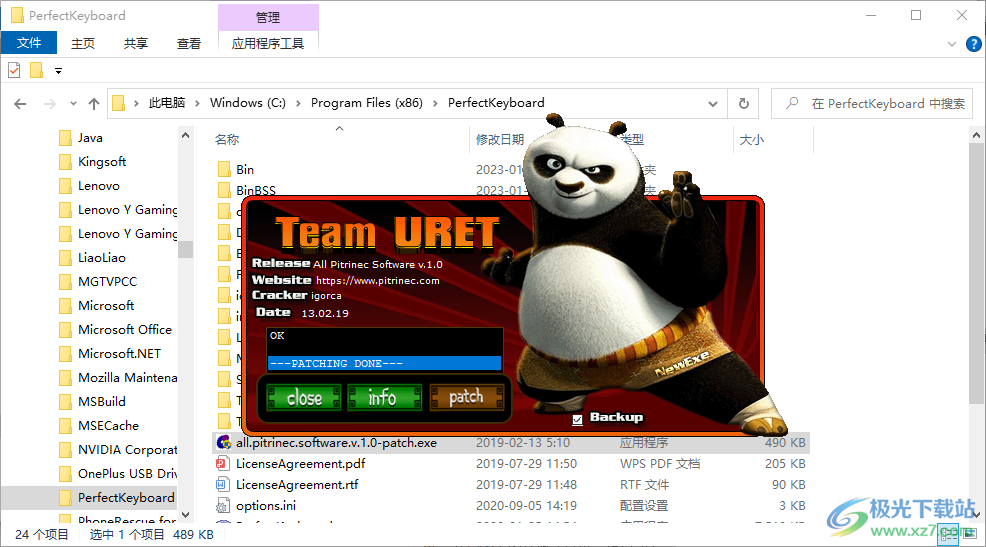Click the new folder quick access icon

pos(36,70)
